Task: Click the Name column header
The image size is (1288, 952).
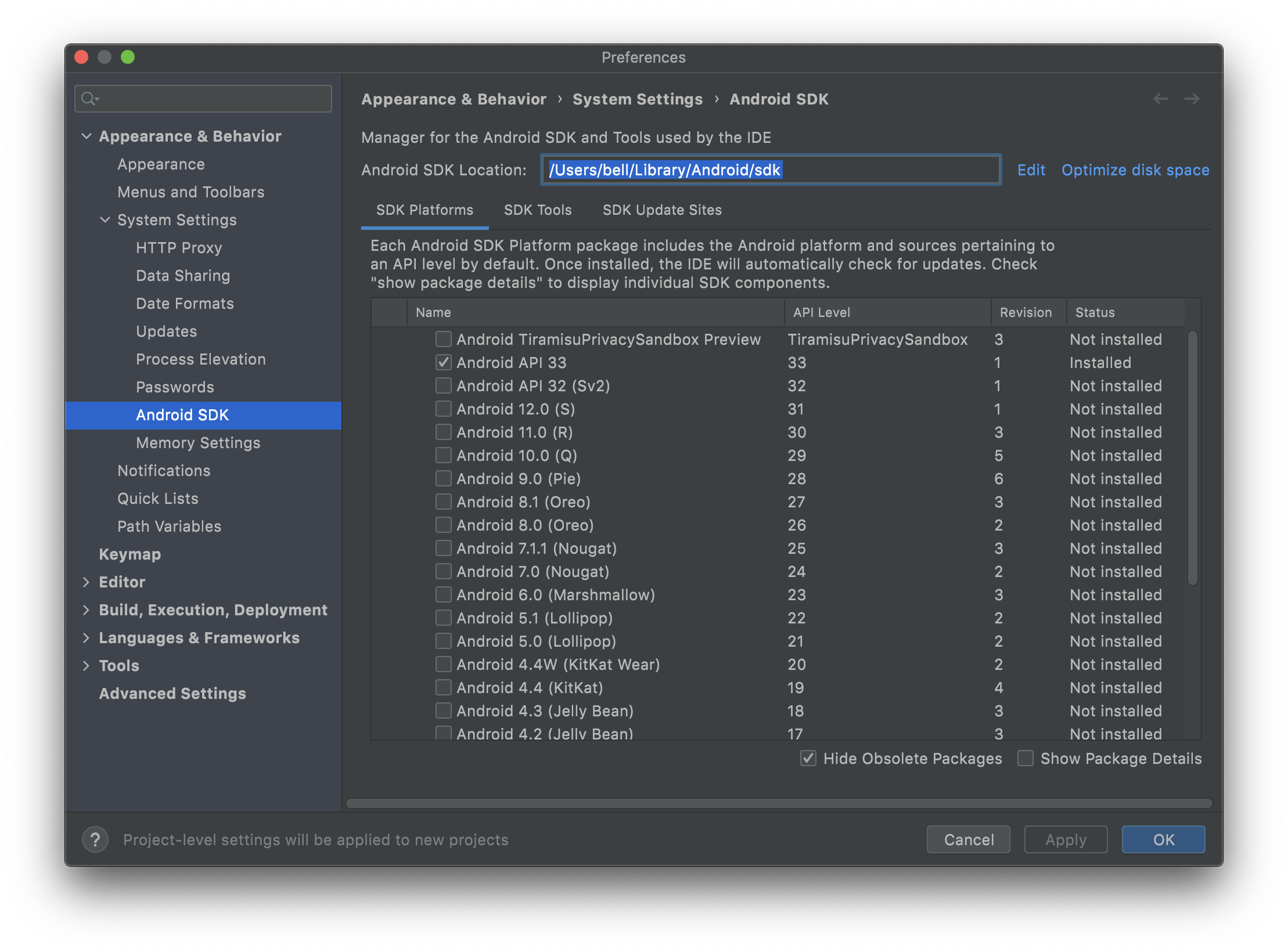Action: [x=596, y=312]
